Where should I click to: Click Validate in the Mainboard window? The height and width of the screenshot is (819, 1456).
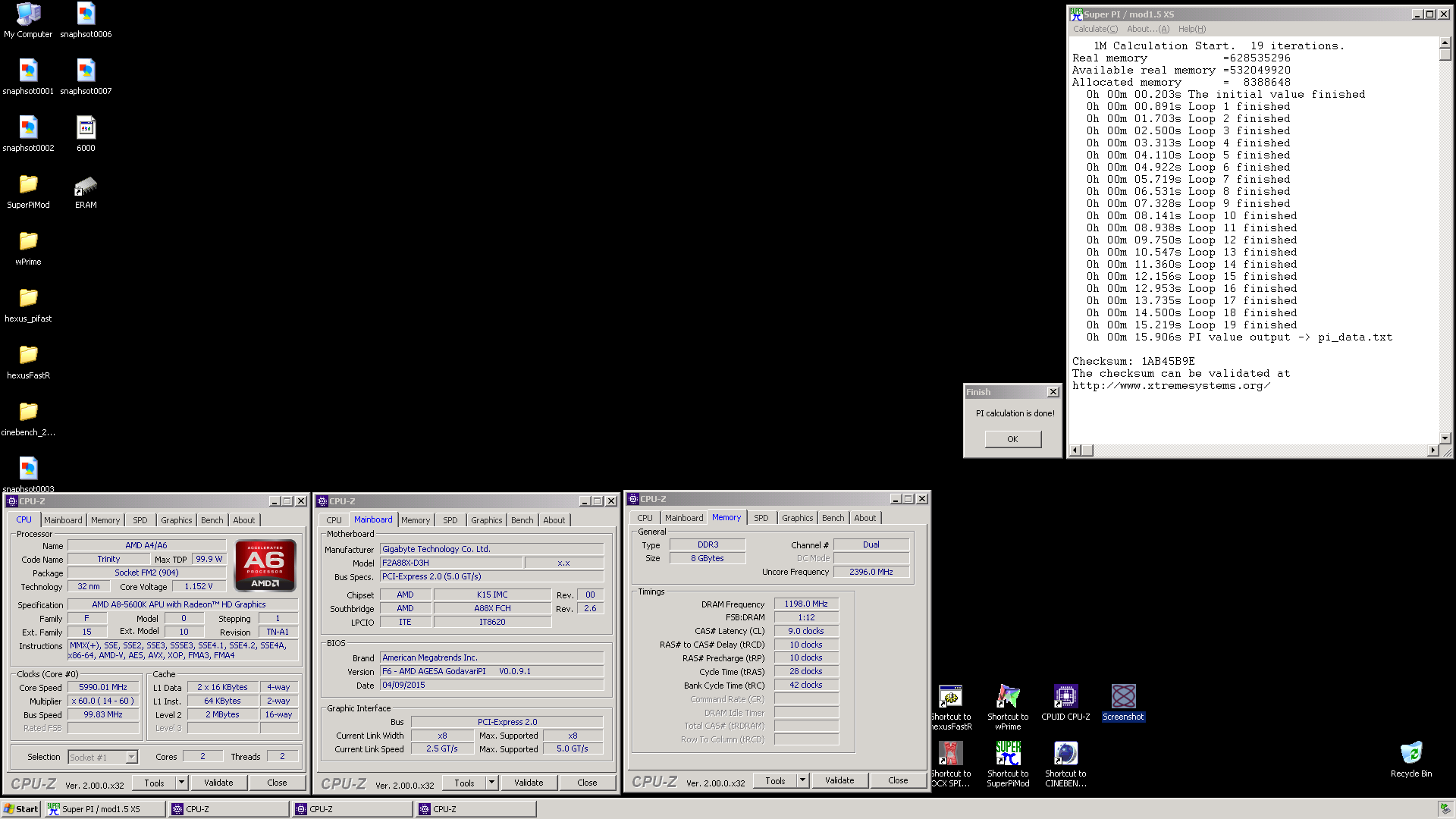(529, 783)
